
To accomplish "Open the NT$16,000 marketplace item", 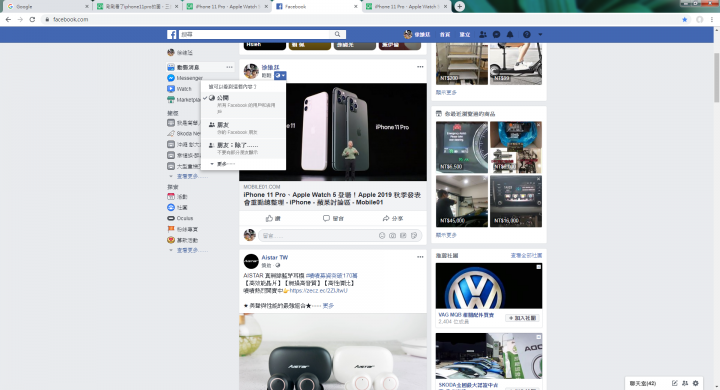I will coord(516,201).
